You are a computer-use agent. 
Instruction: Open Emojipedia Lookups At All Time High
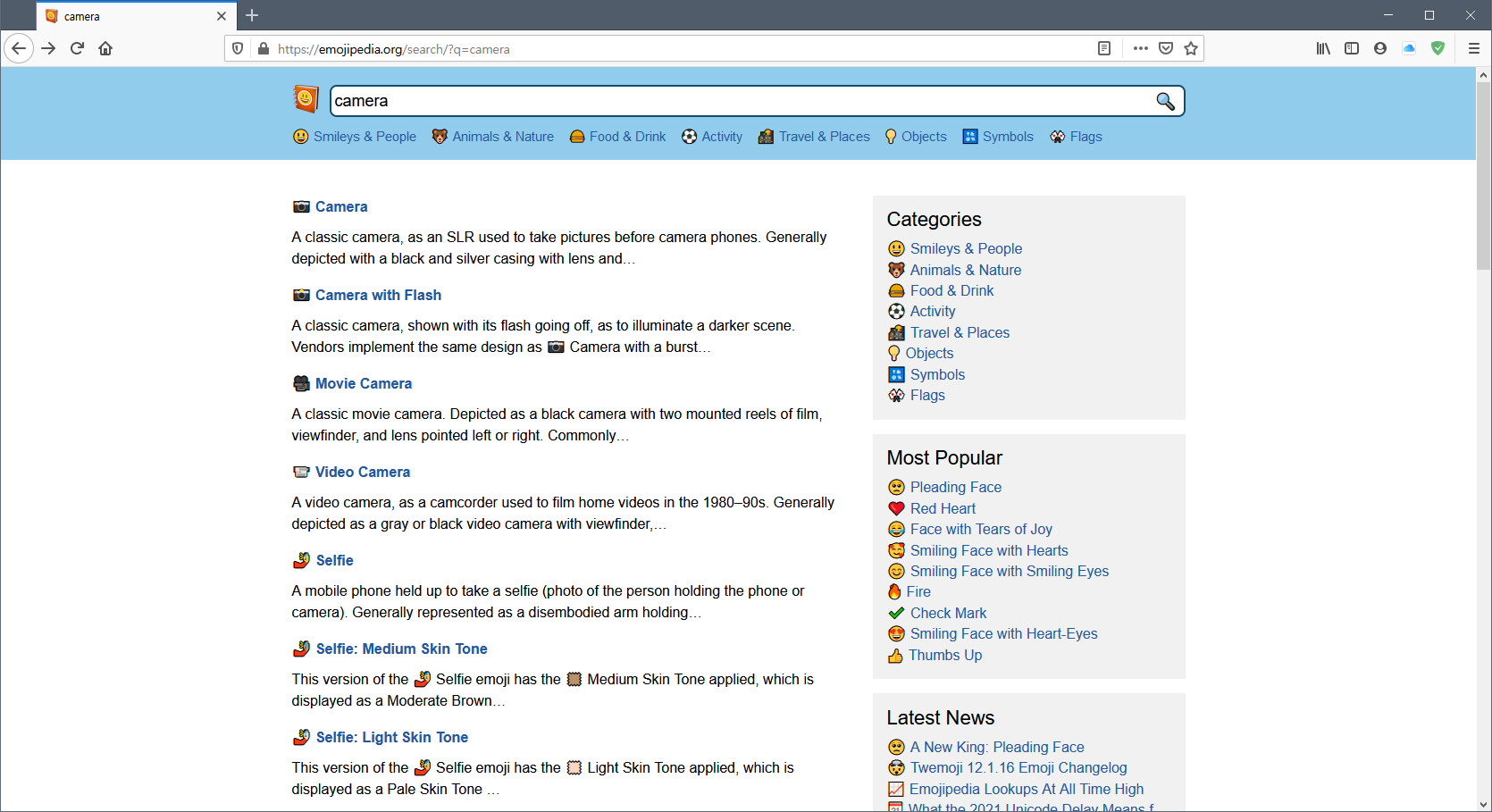coord(1027,789)
